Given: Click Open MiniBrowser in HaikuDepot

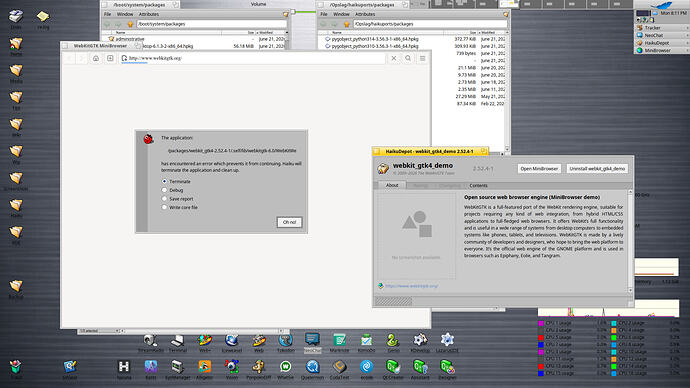Looking at the screenshot, I should coord(539,168).
